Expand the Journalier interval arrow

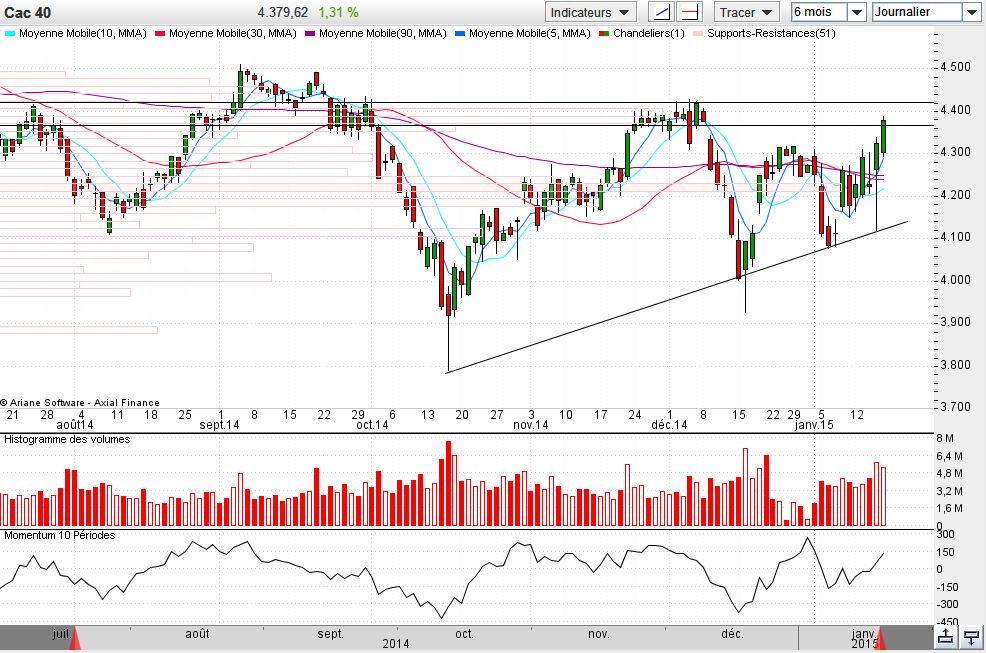coord(971,12)
